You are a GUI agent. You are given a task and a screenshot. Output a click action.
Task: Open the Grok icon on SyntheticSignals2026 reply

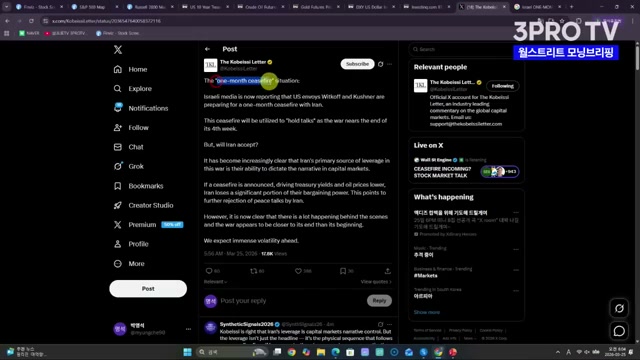pyautogui.click(x=380, y=324)
